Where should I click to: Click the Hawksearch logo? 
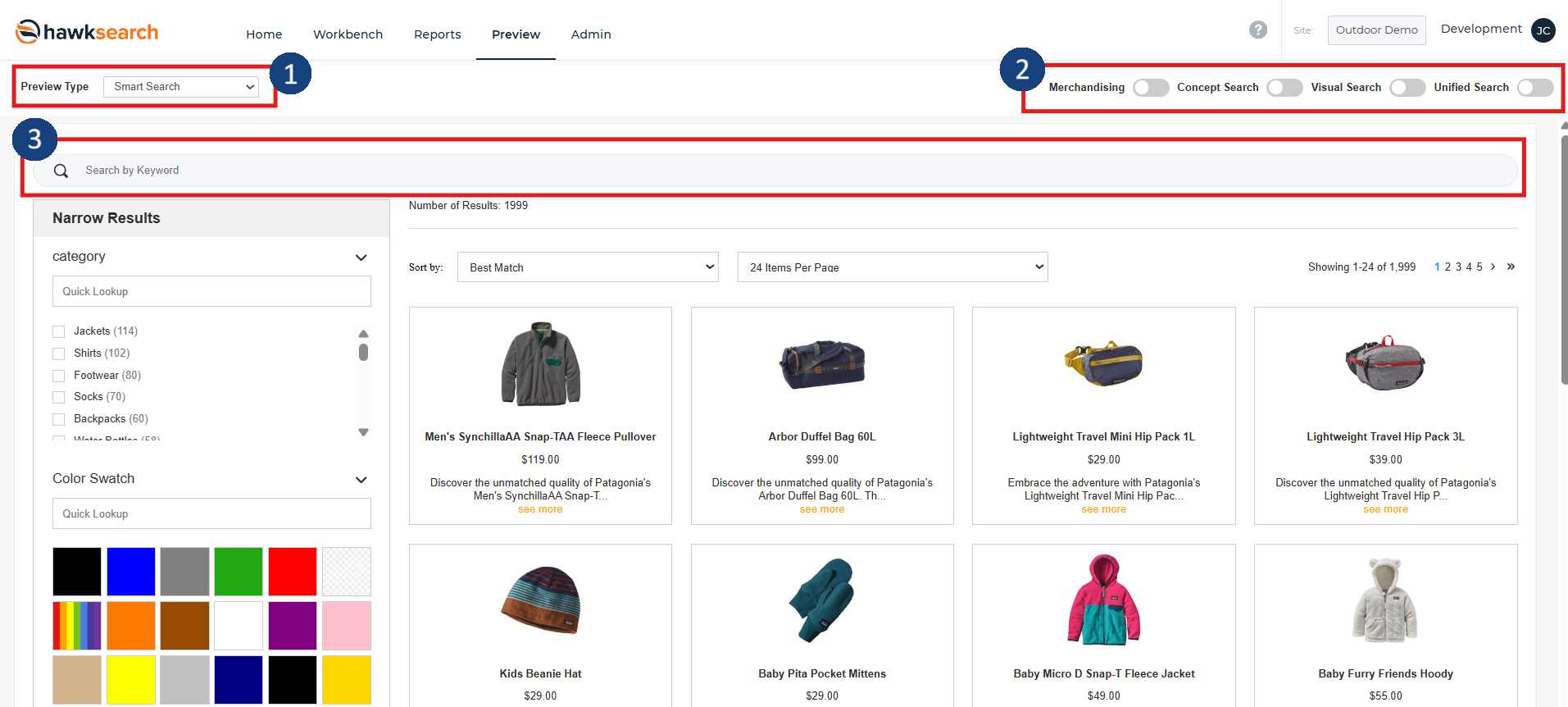[87, 32]
